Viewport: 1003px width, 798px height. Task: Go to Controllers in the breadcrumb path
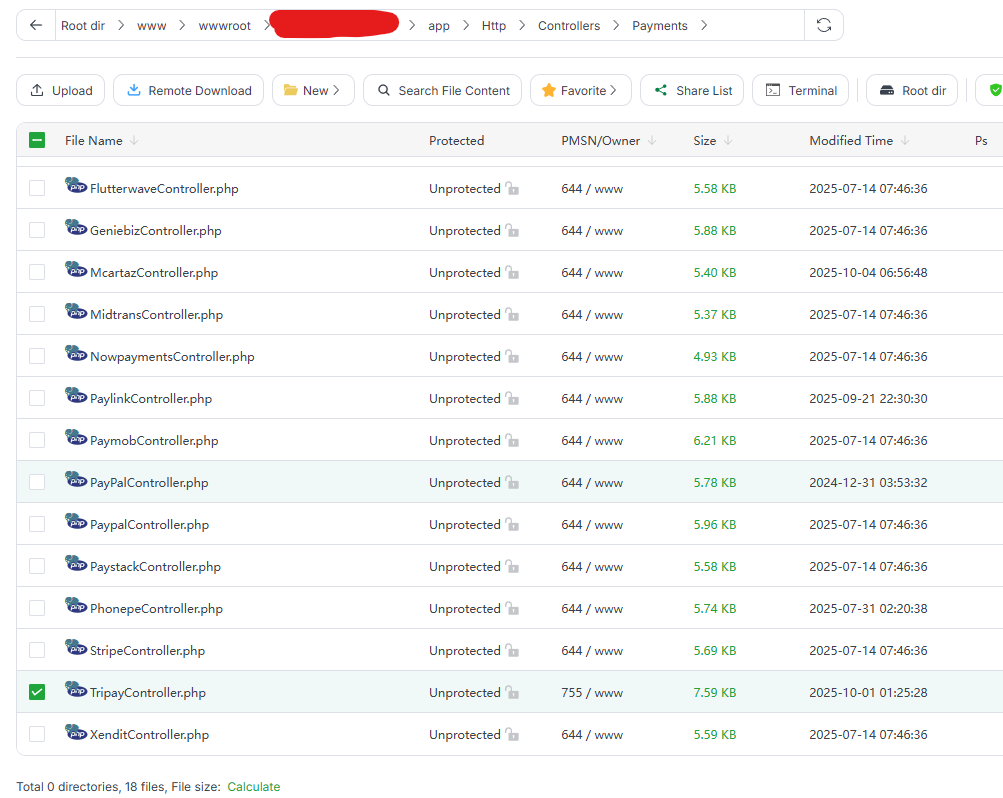click(x=569, y=26)
